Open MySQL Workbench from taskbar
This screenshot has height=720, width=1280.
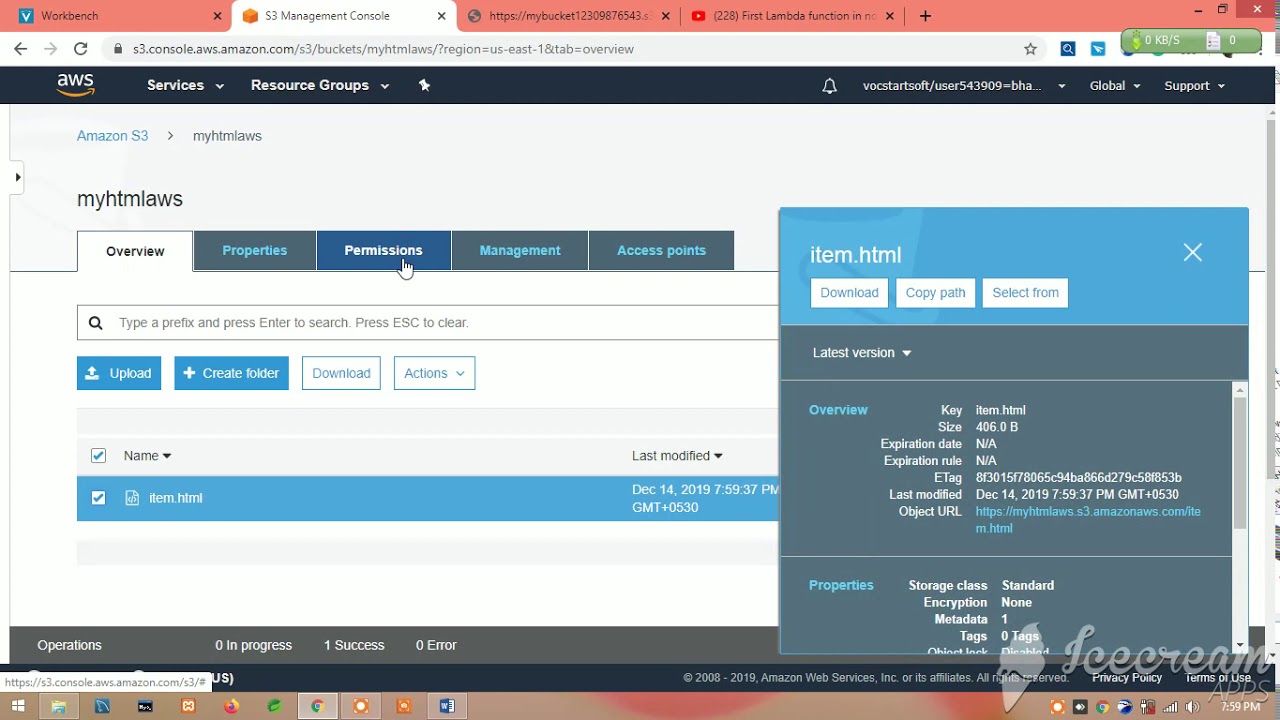pos(102,706)
